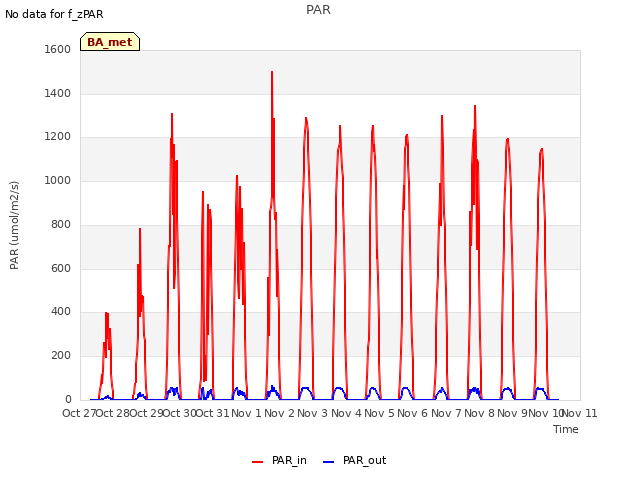This screenshot has height=480, width=640.
Task: Toggle the PAR_out legend label
Action: (364, 460)
